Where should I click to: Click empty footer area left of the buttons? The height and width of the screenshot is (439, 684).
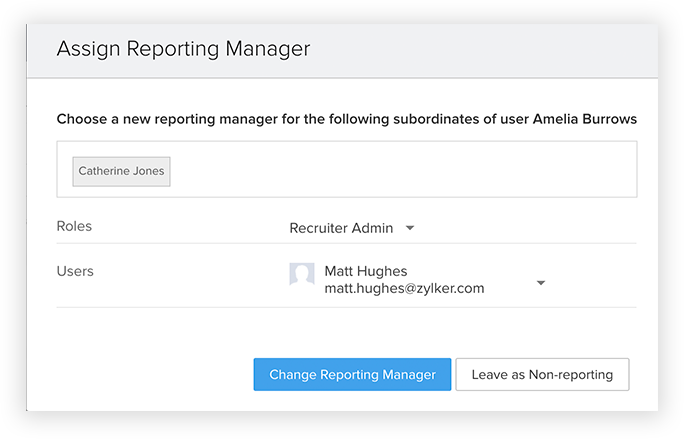pyautogui.click(x=140, y=375)
